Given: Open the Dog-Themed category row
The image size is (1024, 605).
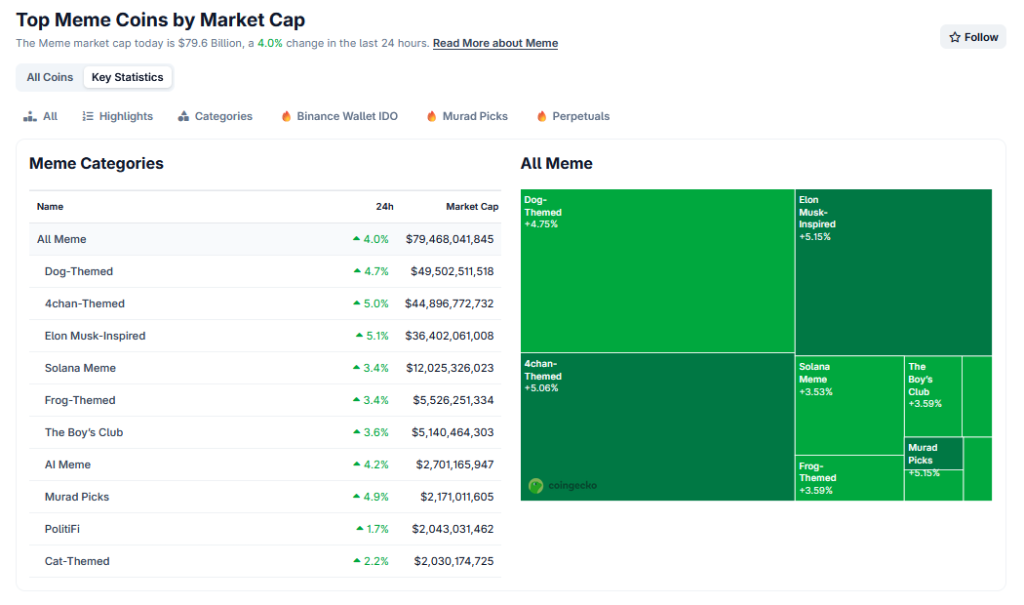Looking at the screenshot, I should [79, 271].
